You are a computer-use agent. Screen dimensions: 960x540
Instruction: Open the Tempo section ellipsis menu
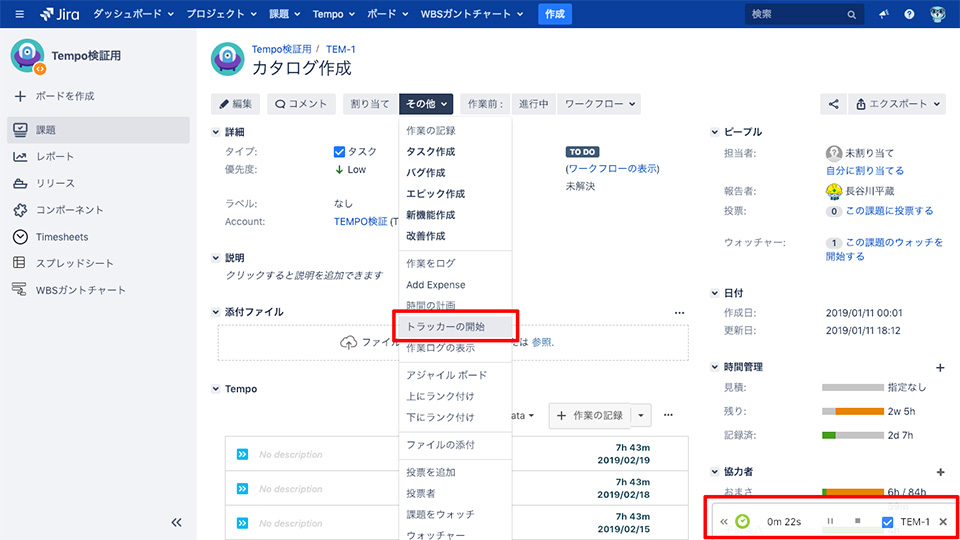669,415
